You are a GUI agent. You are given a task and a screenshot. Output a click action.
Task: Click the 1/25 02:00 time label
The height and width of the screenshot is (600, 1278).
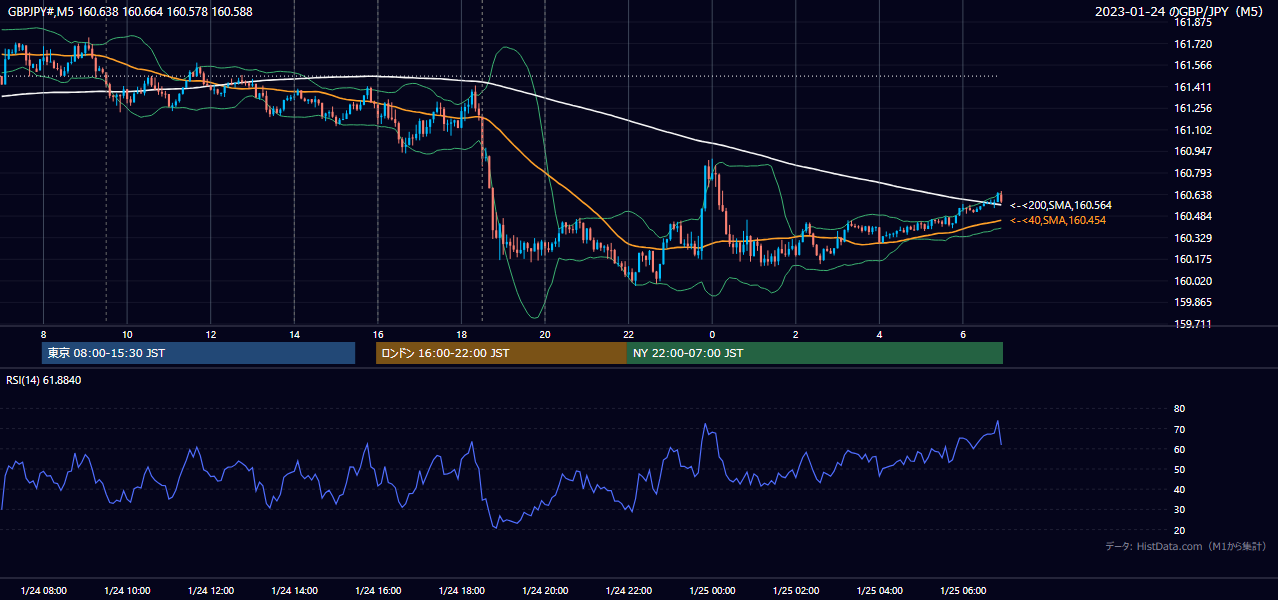click(796, 591)
